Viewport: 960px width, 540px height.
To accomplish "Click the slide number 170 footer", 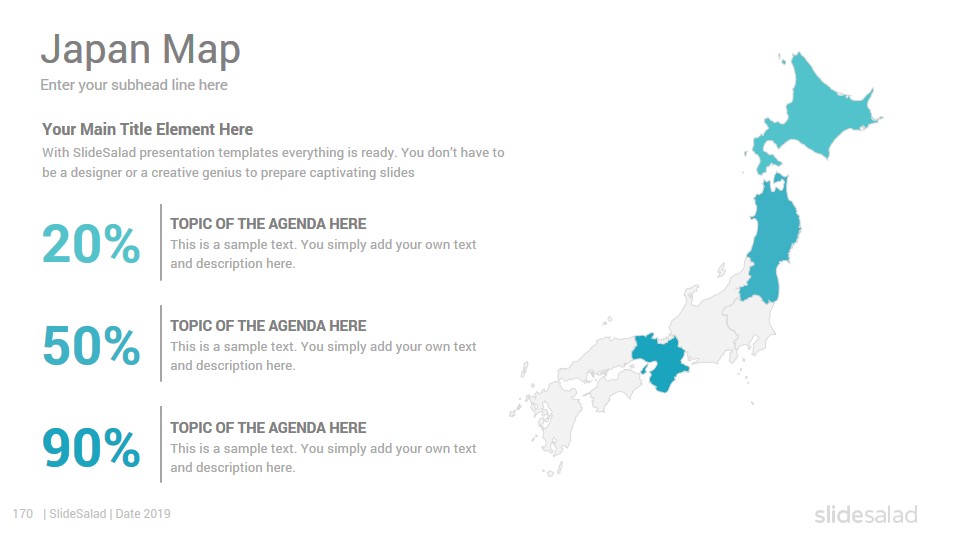I will point(23,514).
